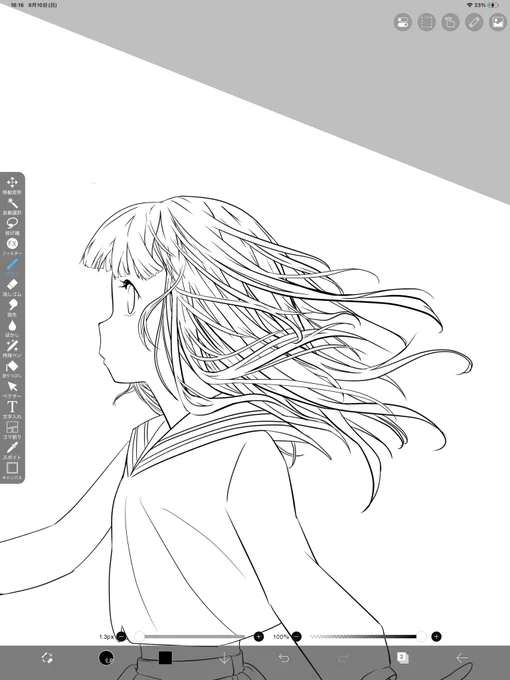Screen dimensions: 510x680
Task: Select the Lasso (投げ縄) tool
Action: (12, 226)
